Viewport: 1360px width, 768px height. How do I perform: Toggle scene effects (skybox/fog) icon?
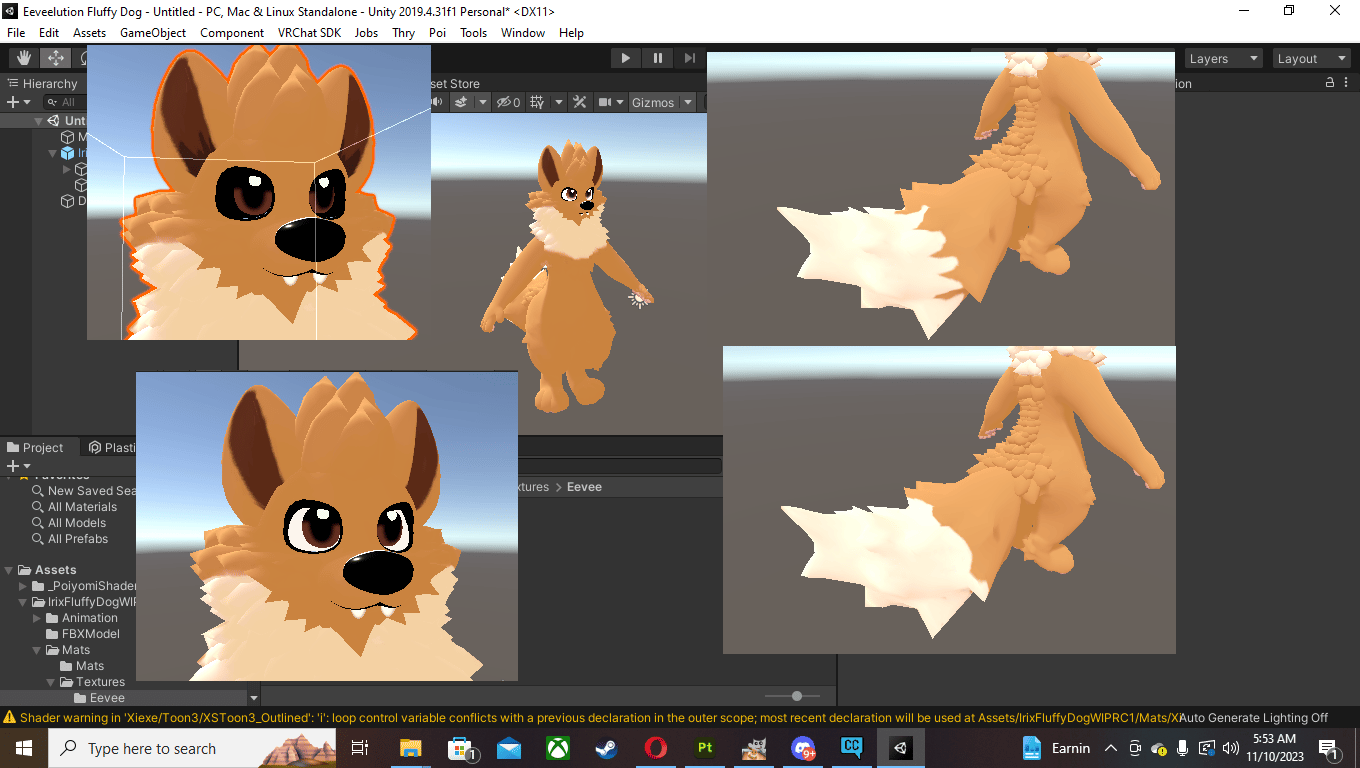462,102
